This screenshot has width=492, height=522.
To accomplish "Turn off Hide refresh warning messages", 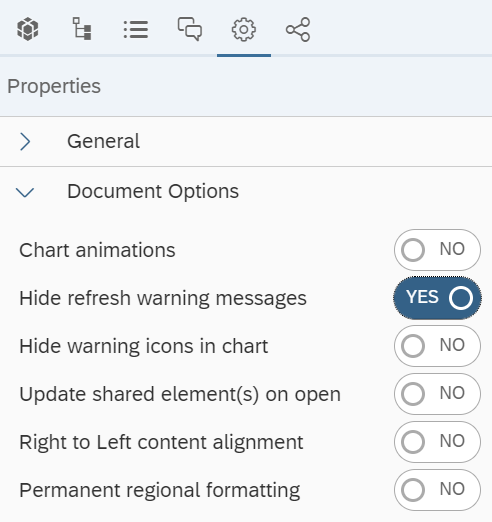I will 437,298.
